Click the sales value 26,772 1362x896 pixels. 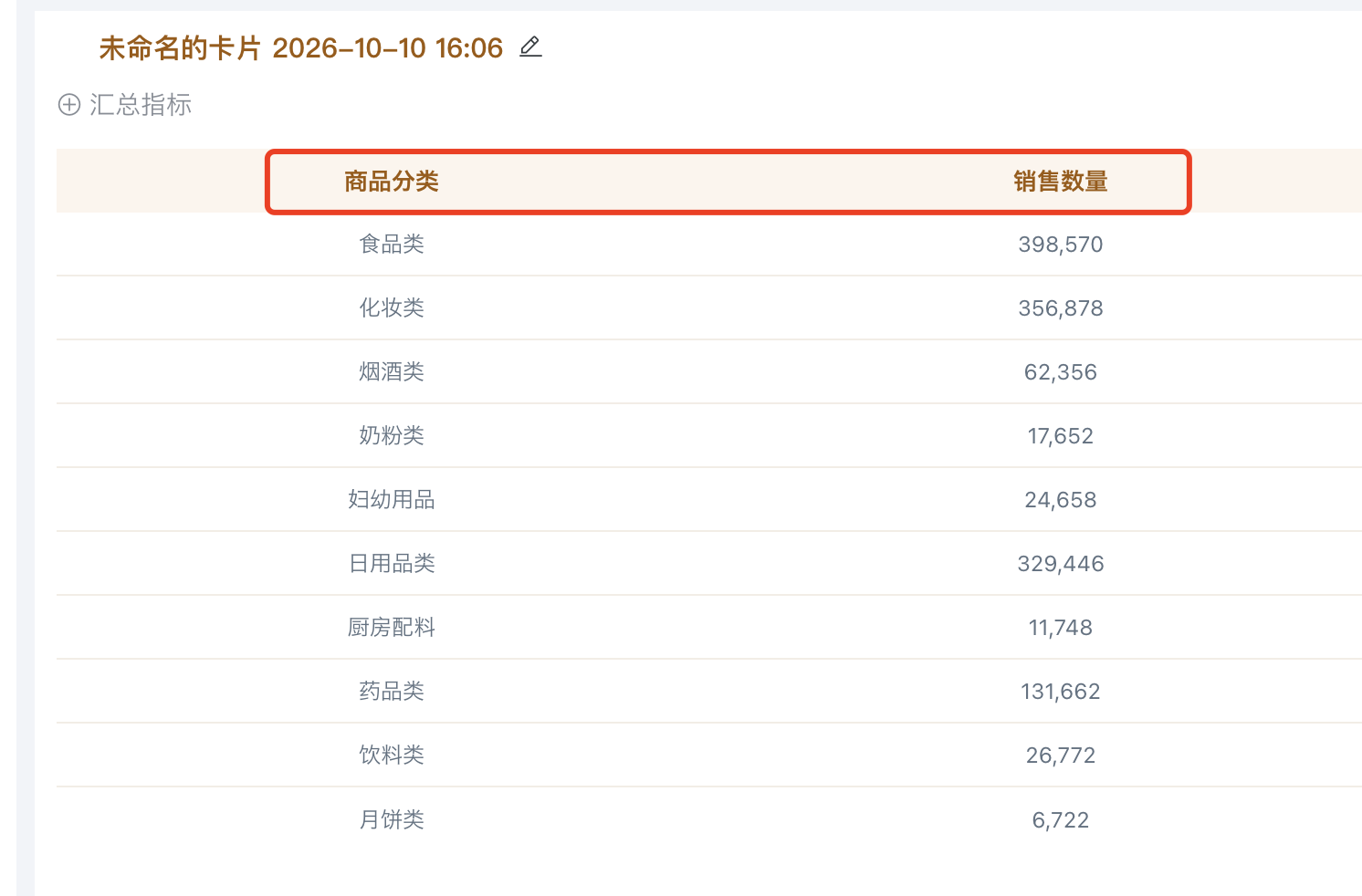pyautogui.click(x=1061, y=755)
